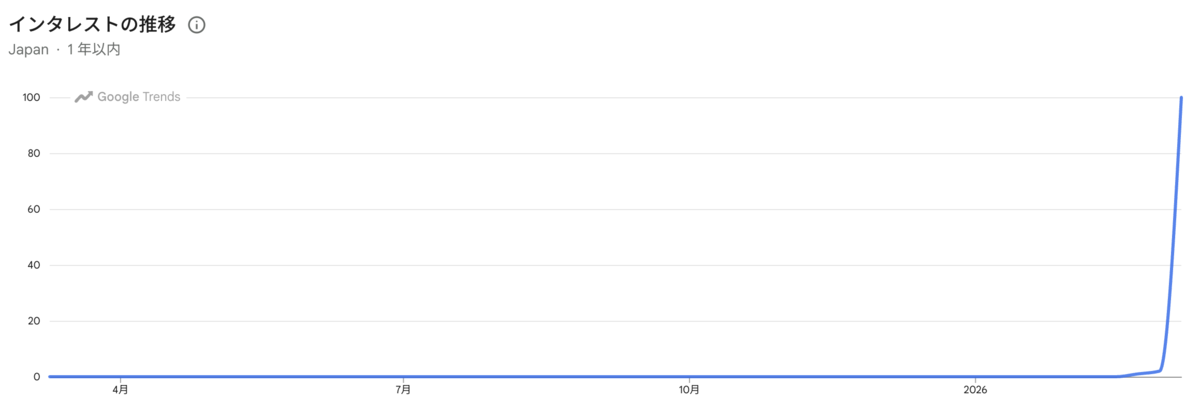
Task: Select the 10月 label on the x-axis
Action: (688, 389)
